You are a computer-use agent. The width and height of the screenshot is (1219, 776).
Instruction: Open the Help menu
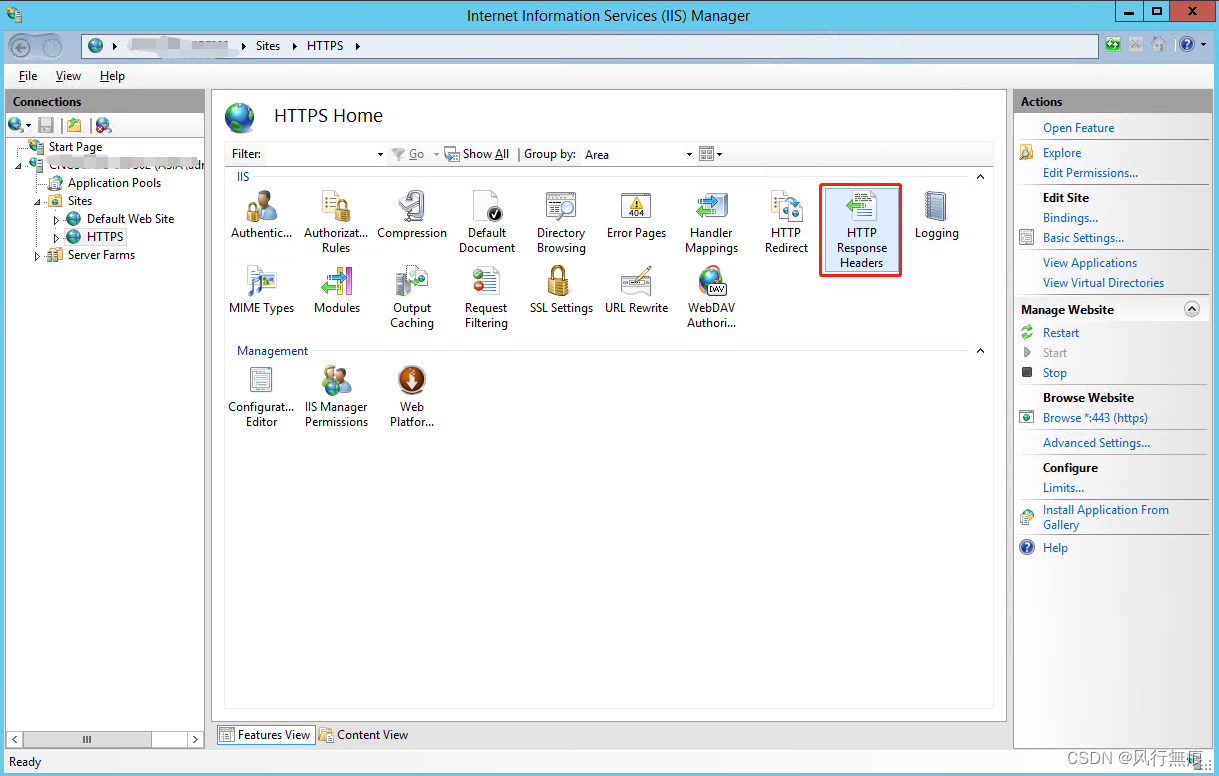click(x=112, y=76)
